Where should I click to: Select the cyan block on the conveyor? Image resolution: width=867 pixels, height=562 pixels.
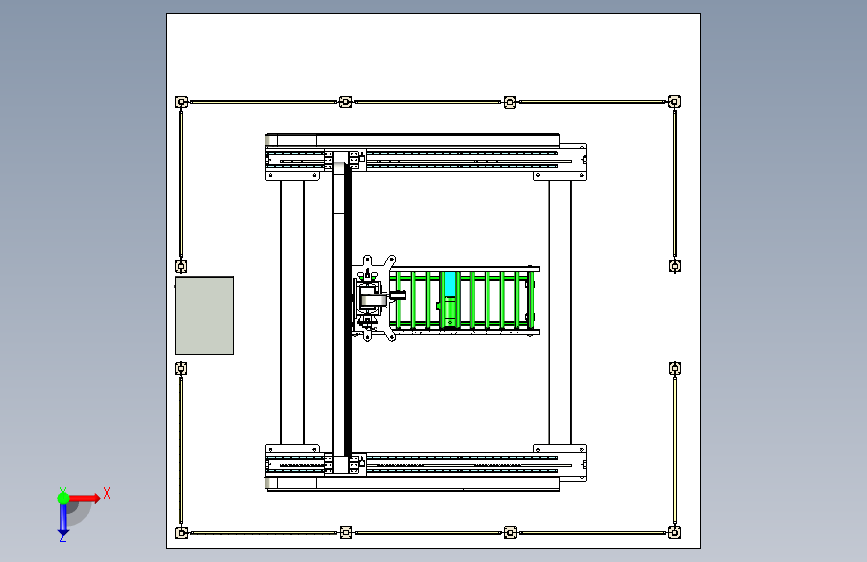(451, 284)
